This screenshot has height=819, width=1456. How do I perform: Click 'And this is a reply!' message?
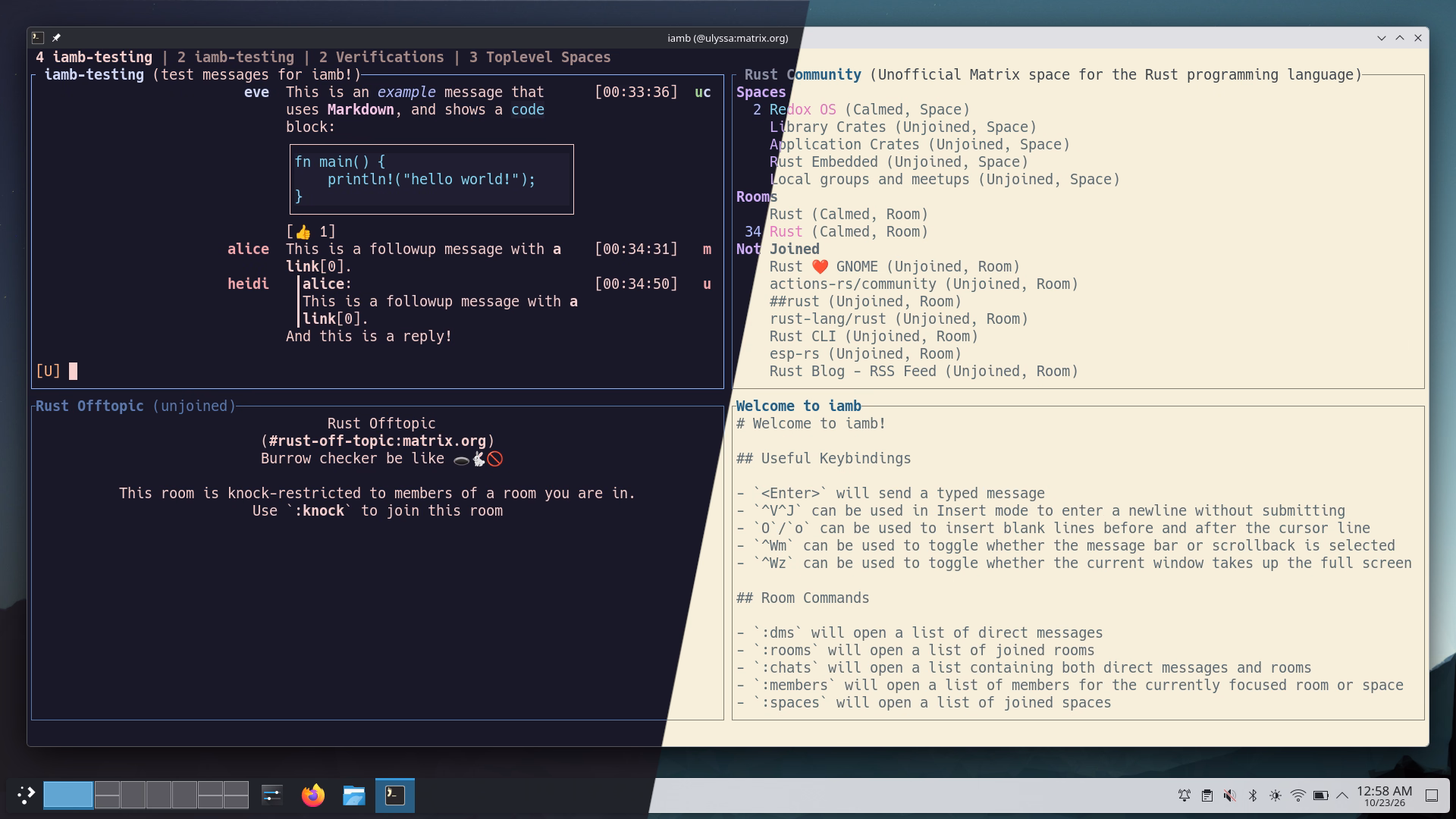pos(369,336)
